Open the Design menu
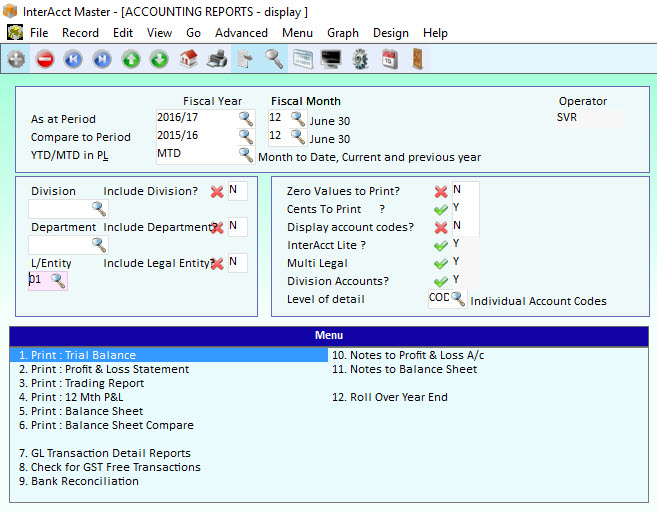Viewport: 657px width, 512px height. click(391, 33)
